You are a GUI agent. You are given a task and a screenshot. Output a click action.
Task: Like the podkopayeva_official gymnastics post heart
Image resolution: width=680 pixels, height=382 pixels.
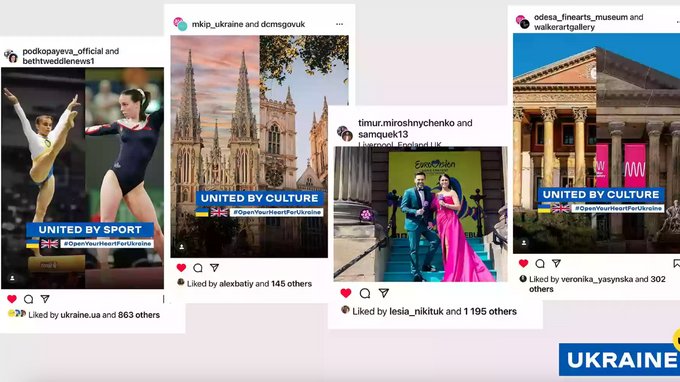12,299
